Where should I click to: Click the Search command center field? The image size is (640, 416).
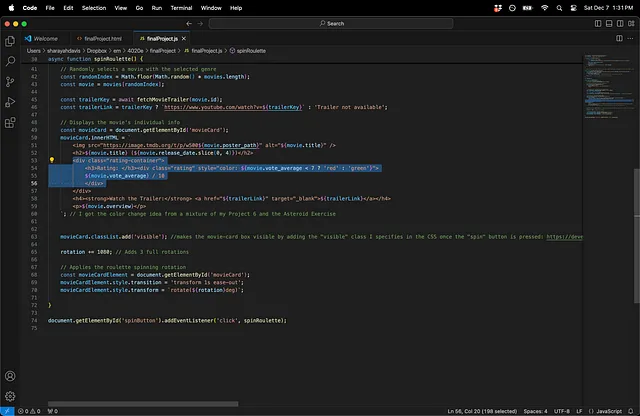tap(330, 23)
